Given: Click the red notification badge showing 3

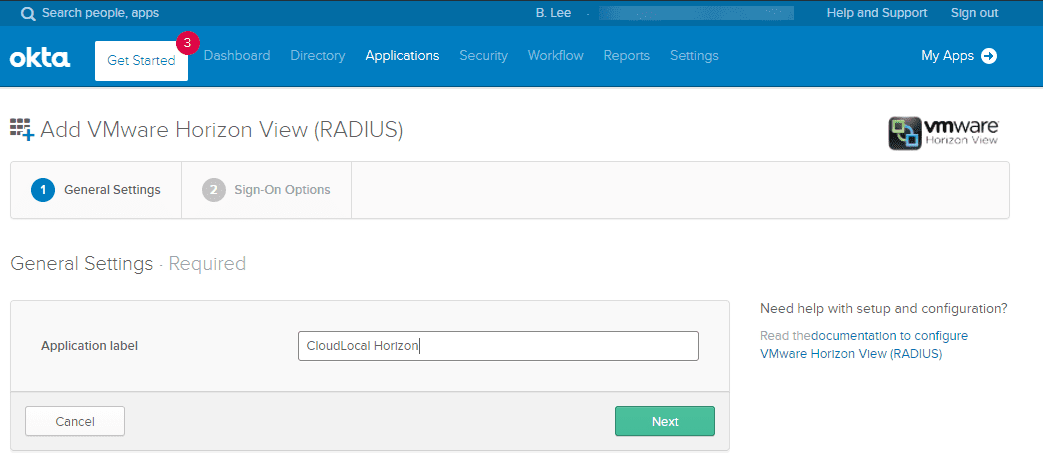Looking at the screenshot, I should click(188, 42).
